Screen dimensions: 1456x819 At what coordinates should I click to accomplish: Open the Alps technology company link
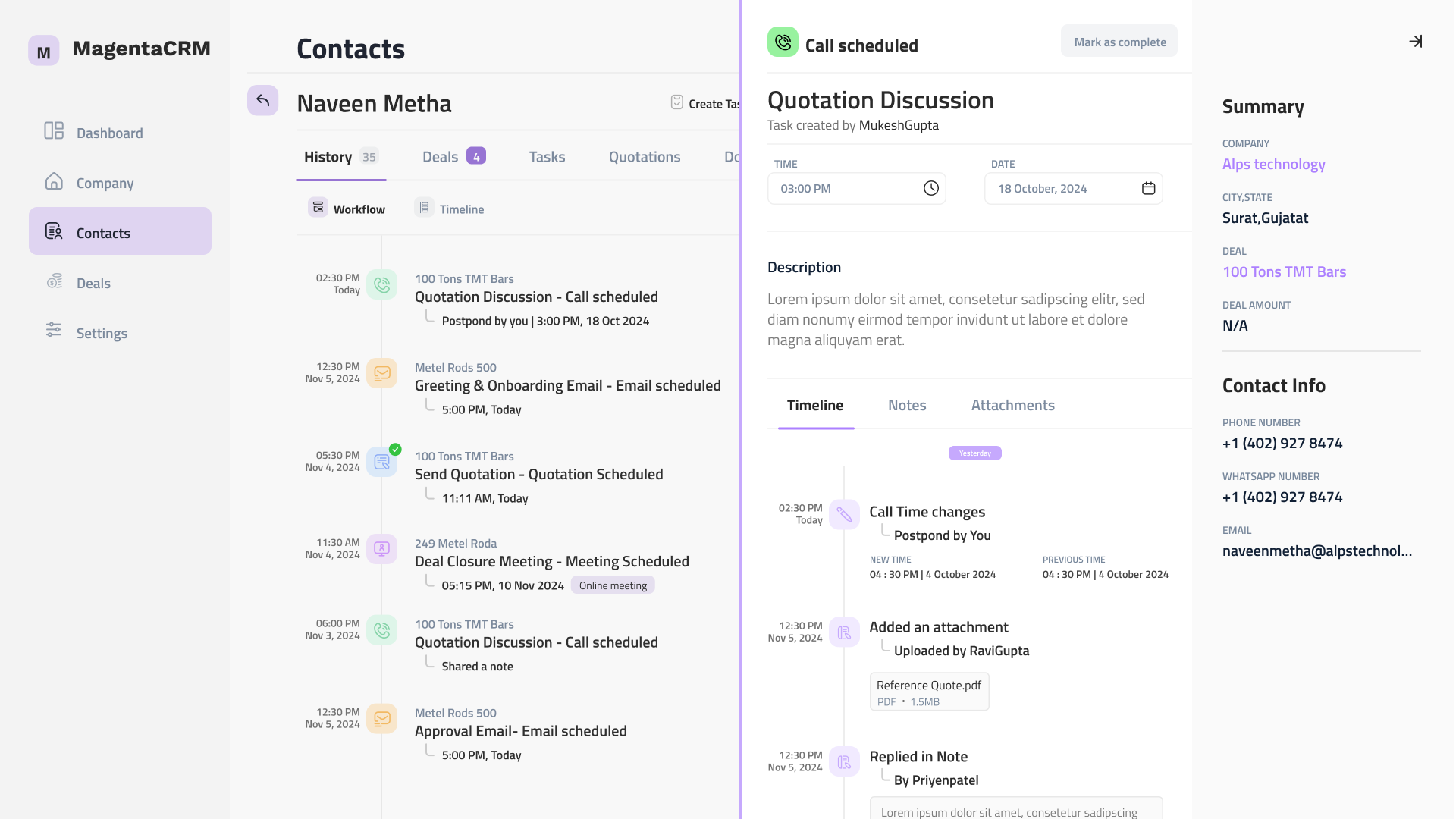coord(1273,165)
